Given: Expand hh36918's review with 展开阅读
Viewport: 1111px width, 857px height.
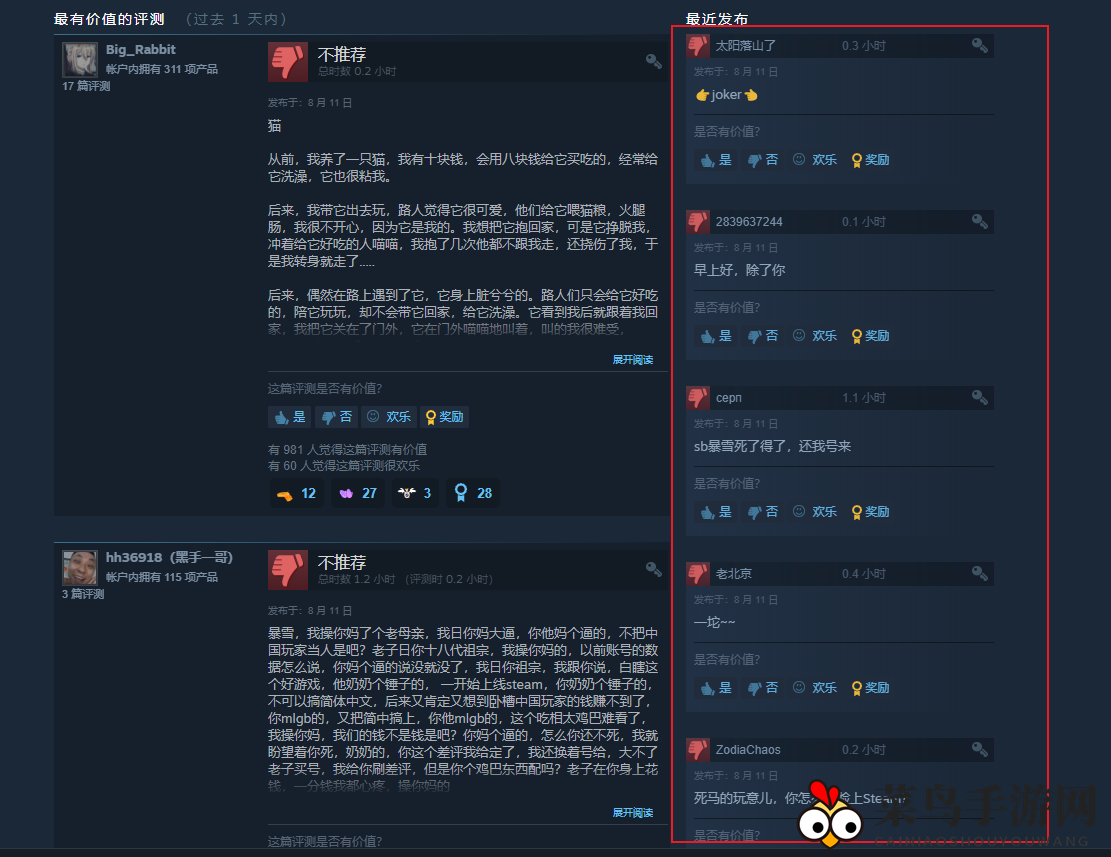Looking at the screenshot, I should pos(633,812).
